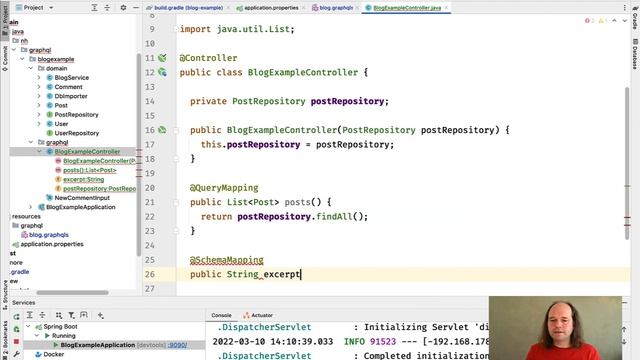Open Services wrench settings icon
Viewport: 640px width, 360px height.
coord(16,354)
